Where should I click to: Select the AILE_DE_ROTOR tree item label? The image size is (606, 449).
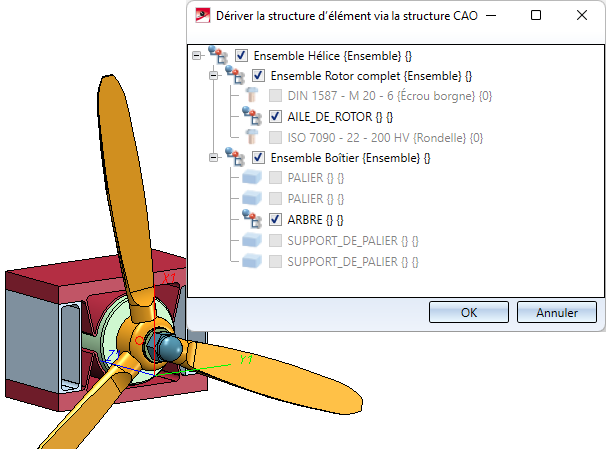[340, 117]
